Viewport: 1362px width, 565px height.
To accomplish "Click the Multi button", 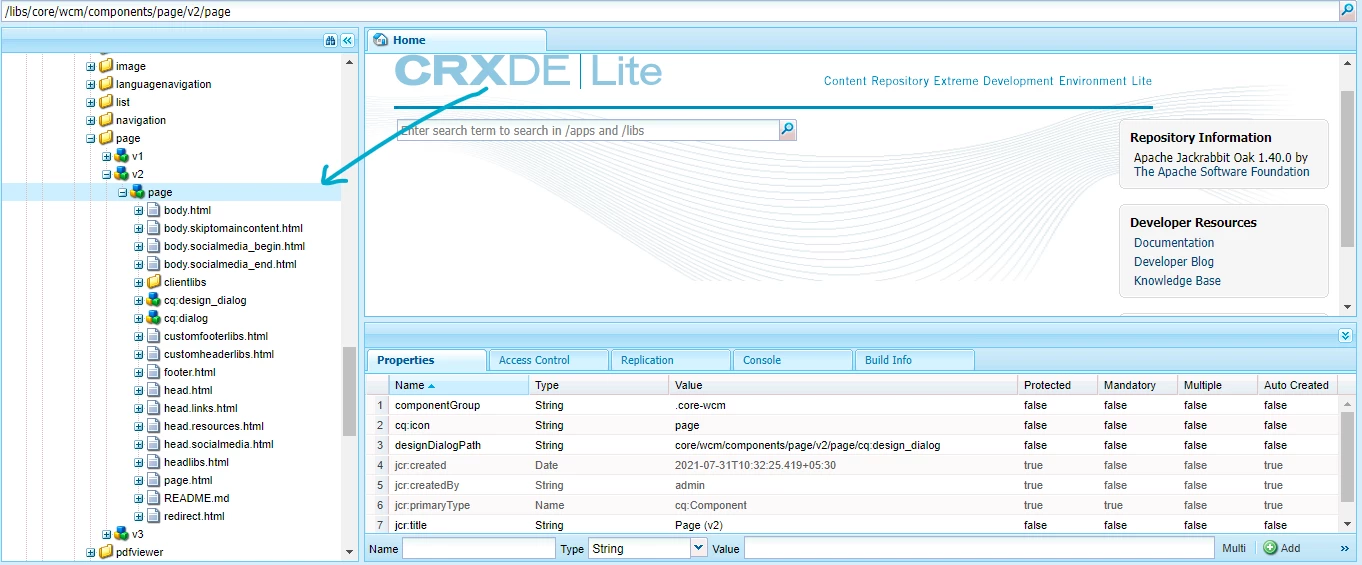I will (1234, 548).
